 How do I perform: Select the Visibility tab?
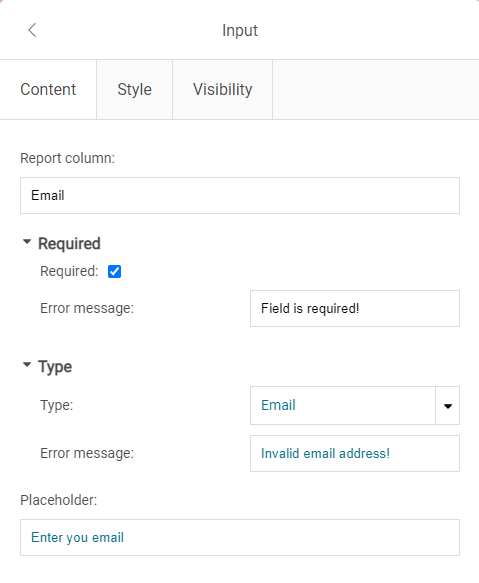[222, 90]
